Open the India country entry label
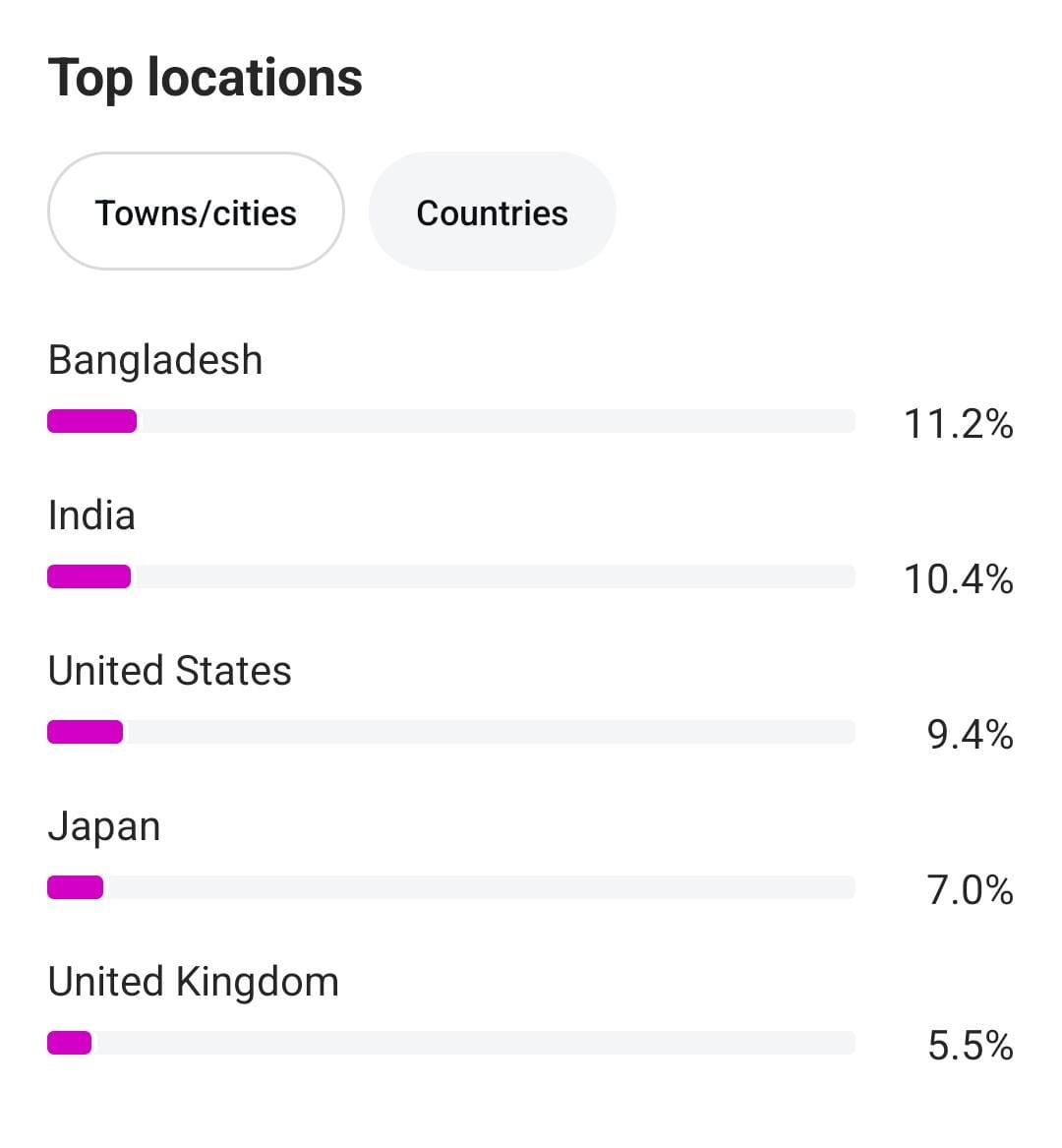Viewport: 1062px width, 1148px height. coord(91,515)
